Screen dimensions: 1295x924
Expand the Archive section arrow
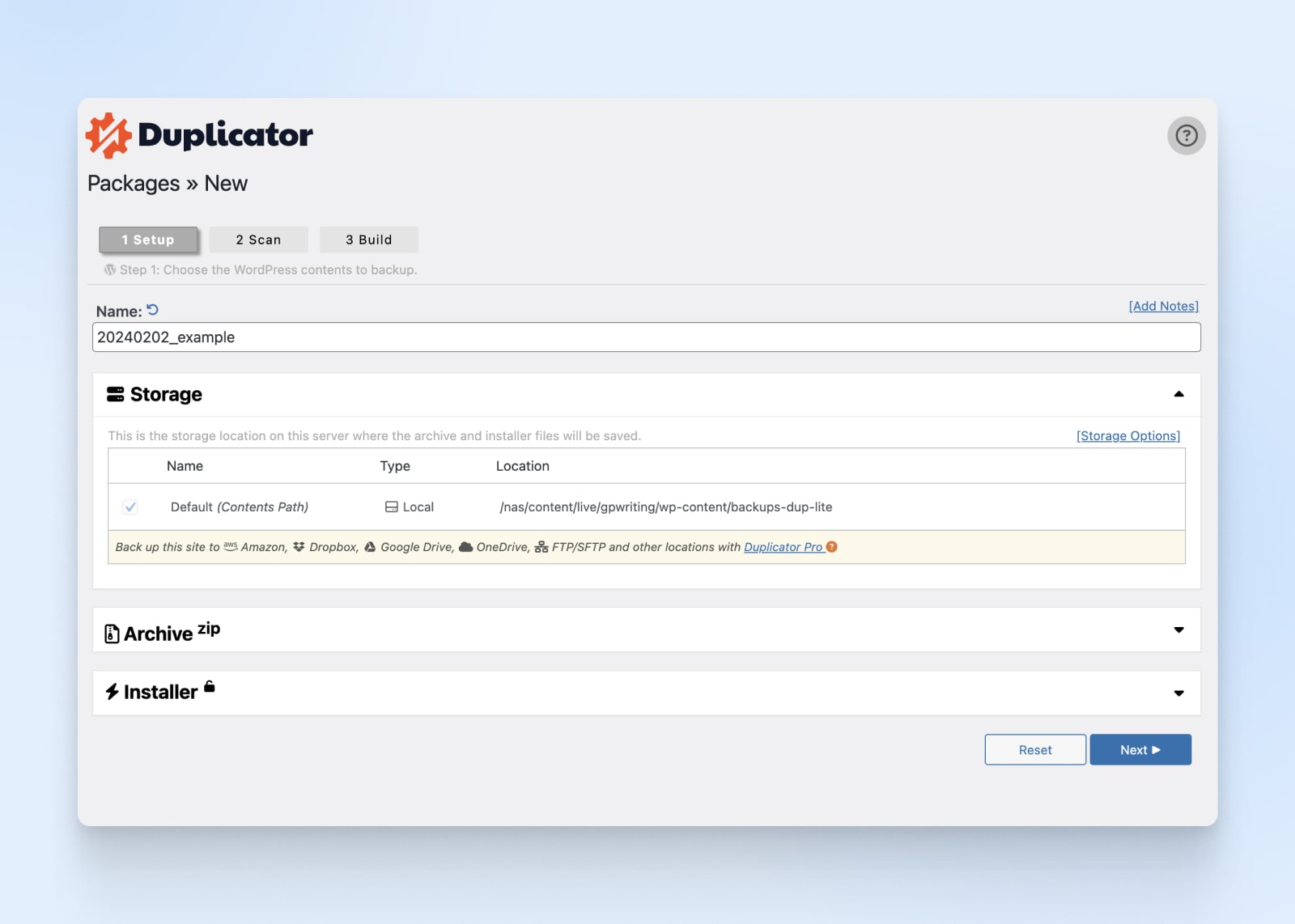click(x=1178, y=629)
